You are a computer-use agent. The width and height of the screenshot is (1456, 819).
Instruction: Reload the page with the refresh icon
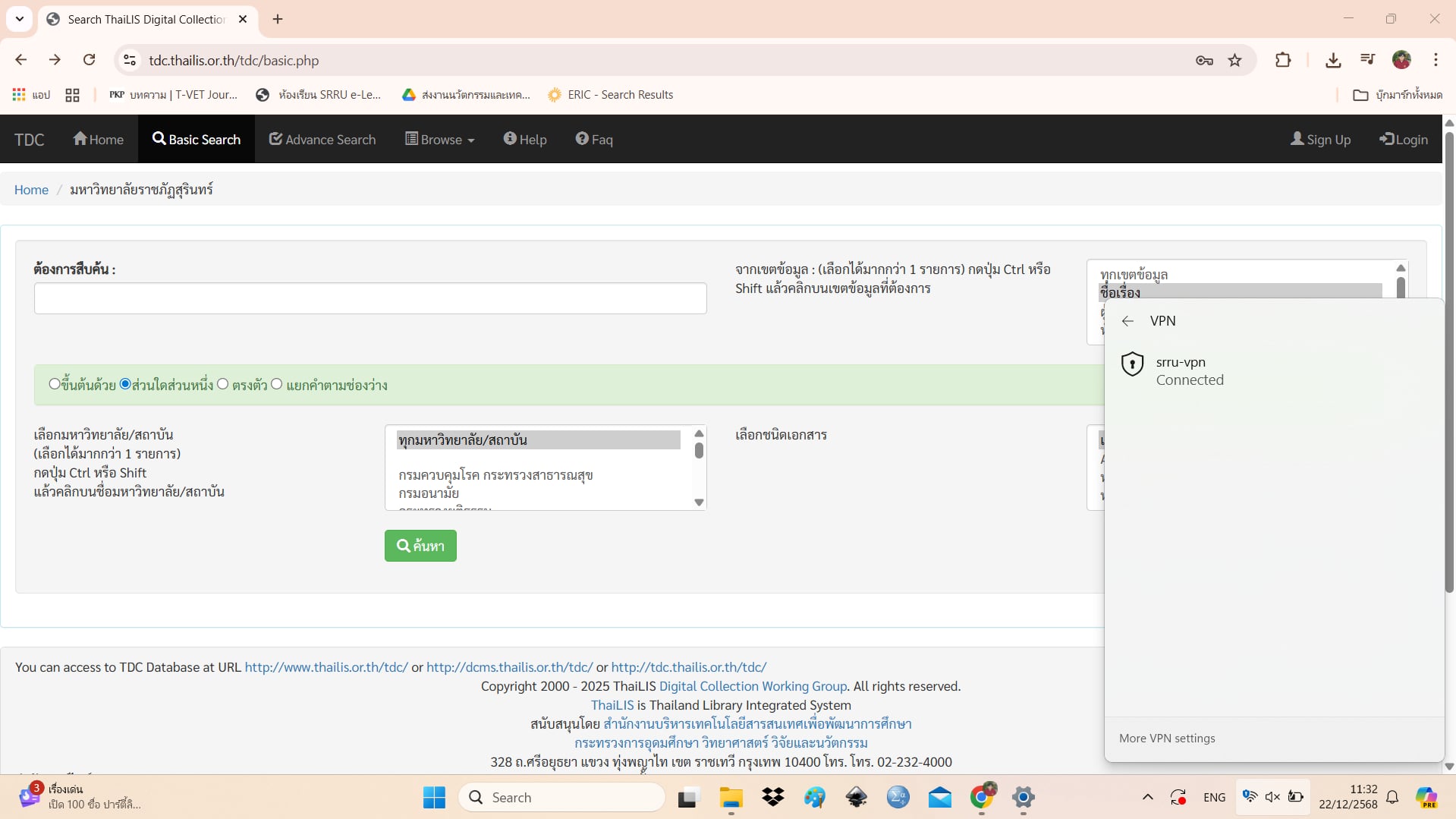click(x=89, y=60)
